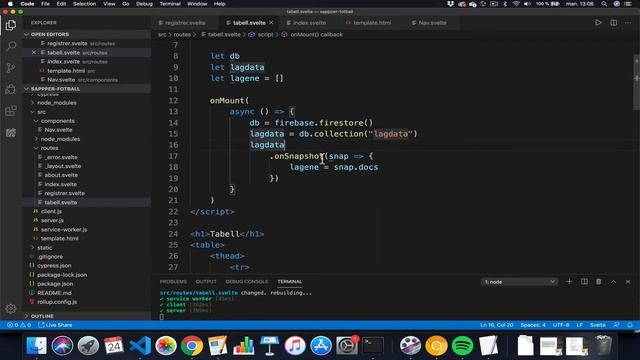The width and height of the screenshot is (640, 360).
Task: Open Spotlight search in menu bar
Action: [604, 4]
